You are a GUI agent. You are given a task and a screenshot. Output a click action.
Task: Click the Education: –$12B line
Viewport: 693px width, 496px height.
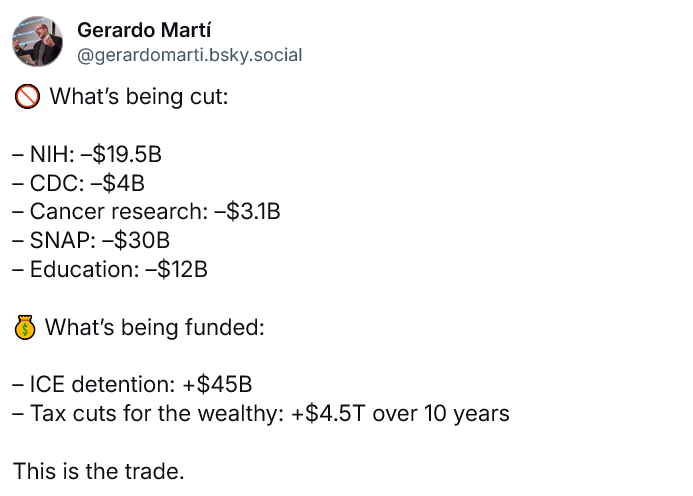point(110,270)
